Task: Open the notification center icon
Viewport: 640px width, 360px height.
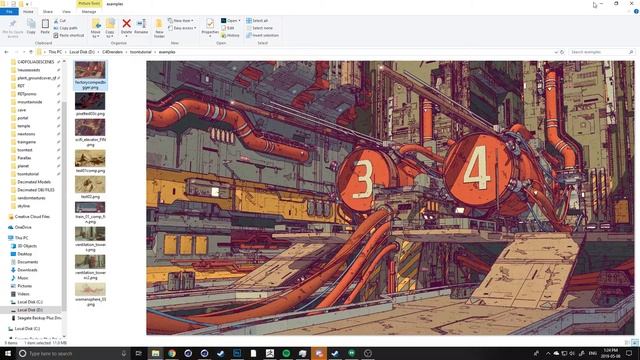Action: pos(629,353)
